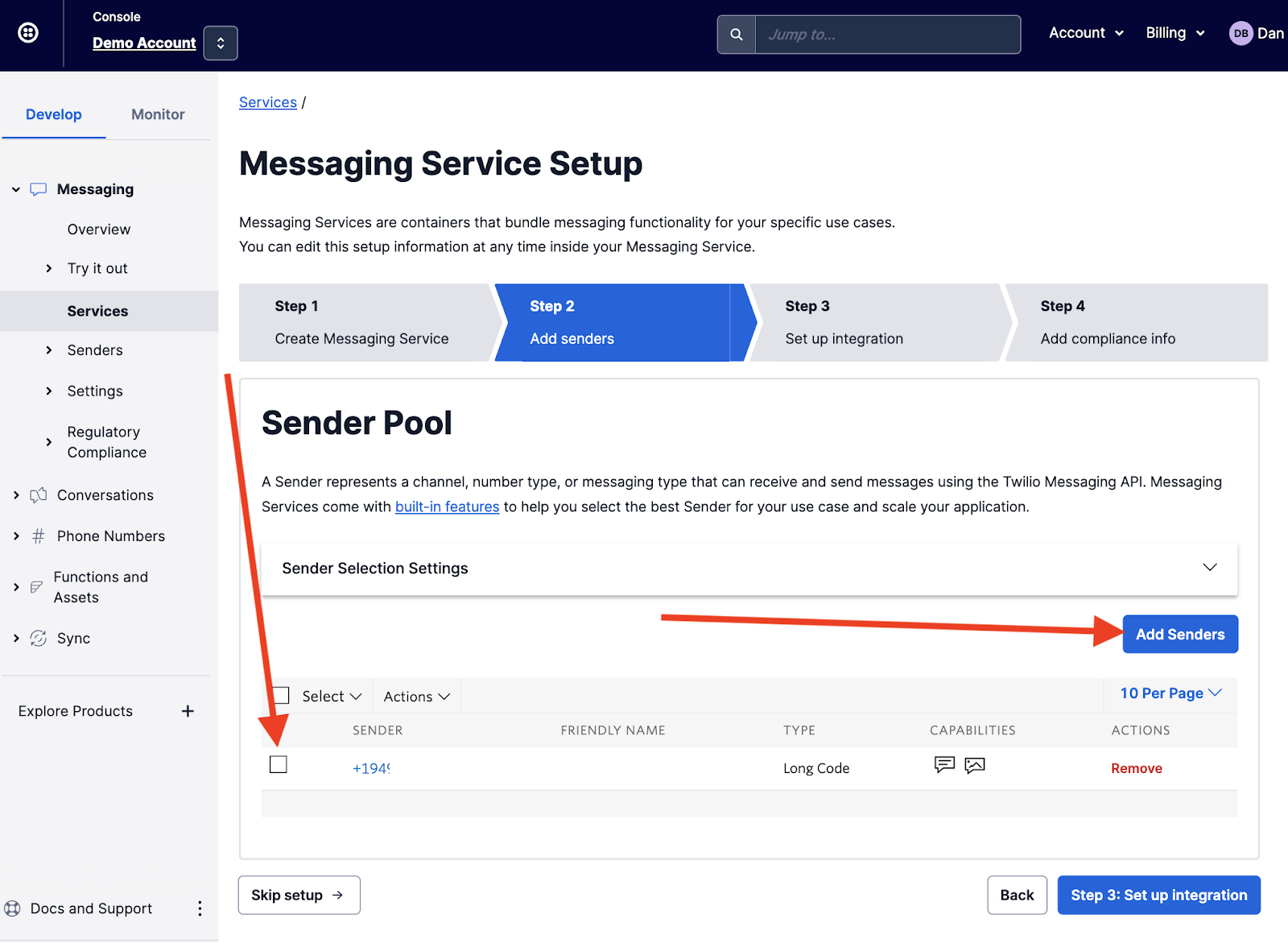Focus the Jump to search field
This screenshot has height=943, width=1288.
coord(888,35)
